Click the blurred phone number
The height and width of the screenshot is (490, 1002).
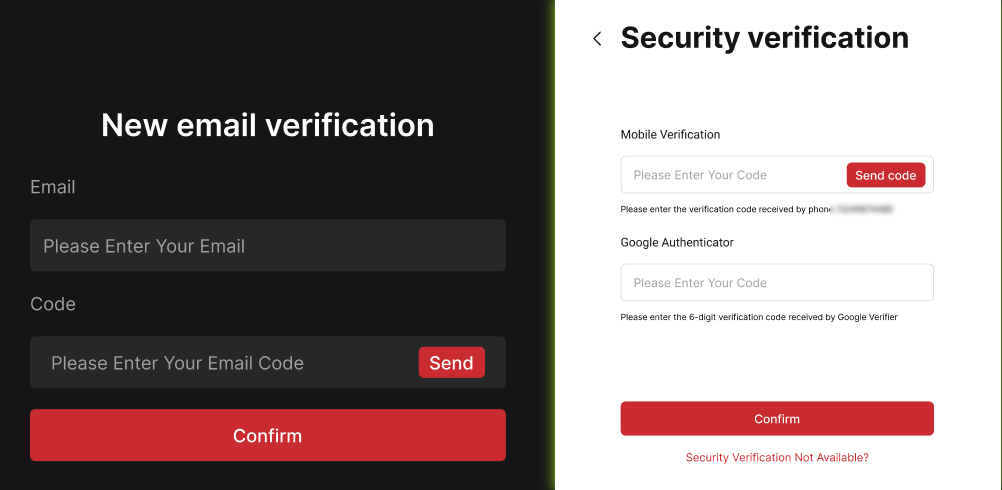click(x=862, y=210)
